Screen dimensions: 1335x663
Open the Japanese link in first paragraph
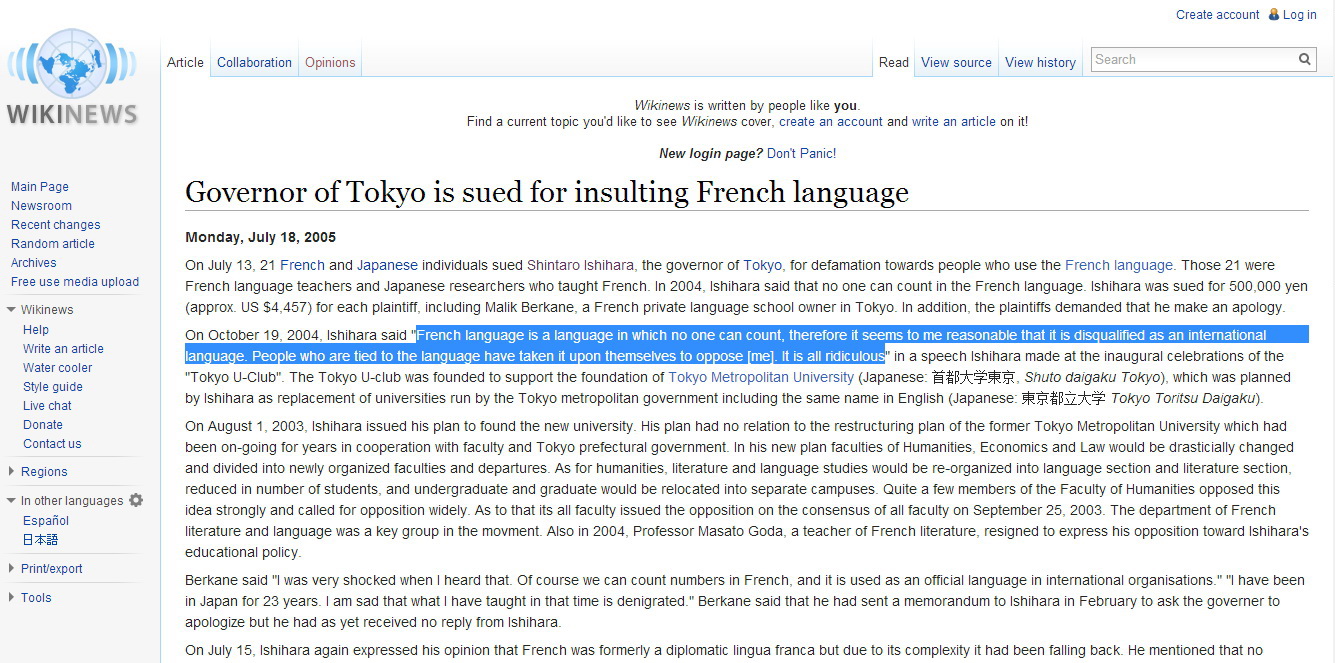pos(387,266)
